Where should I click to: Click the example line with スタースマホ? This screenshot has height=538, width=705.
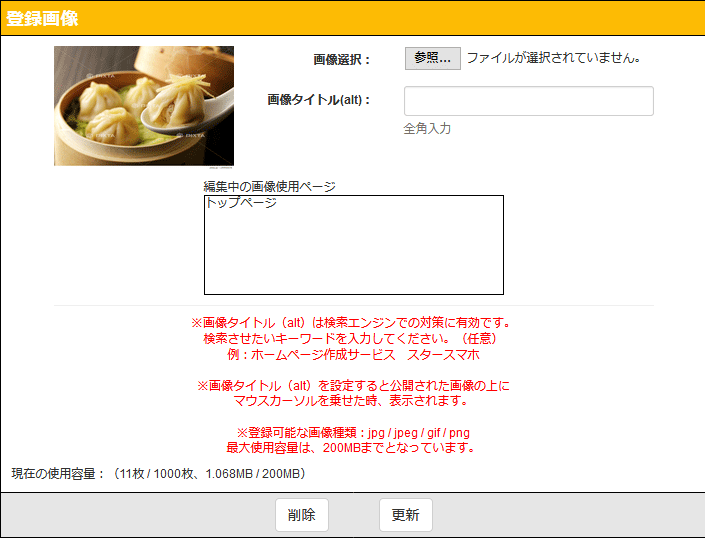point(353,354)
